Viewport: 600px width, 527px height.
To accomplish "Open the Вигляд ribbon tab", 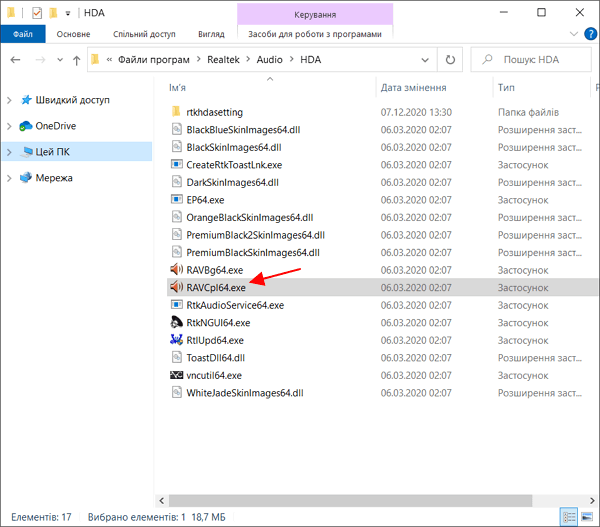I will click(211, 34).
